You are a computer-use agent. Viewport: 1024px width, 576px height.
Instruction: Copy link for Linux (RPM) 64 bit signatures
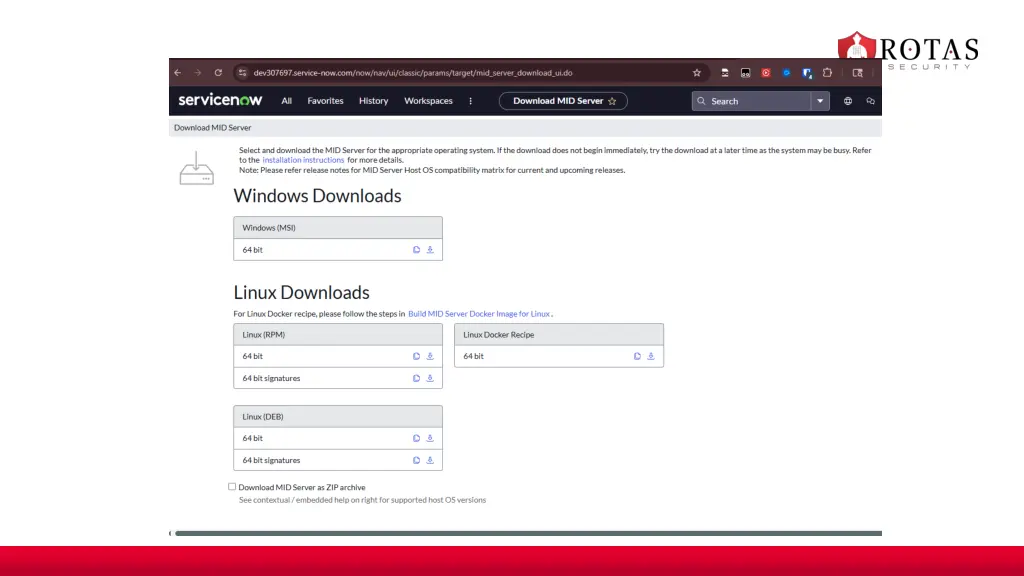pos(416,378)
